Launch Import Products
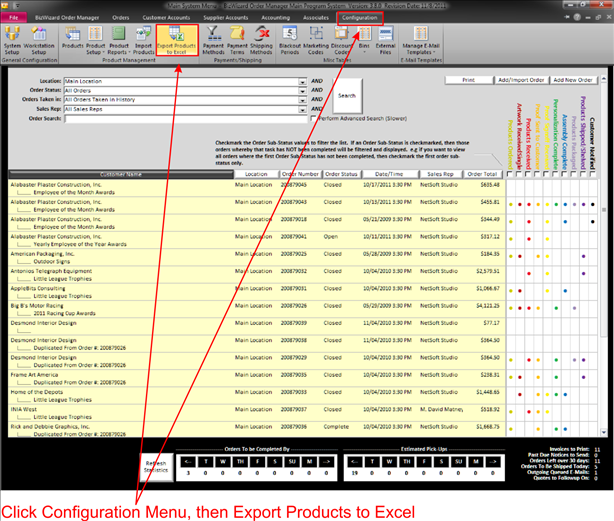 (143, 40)
